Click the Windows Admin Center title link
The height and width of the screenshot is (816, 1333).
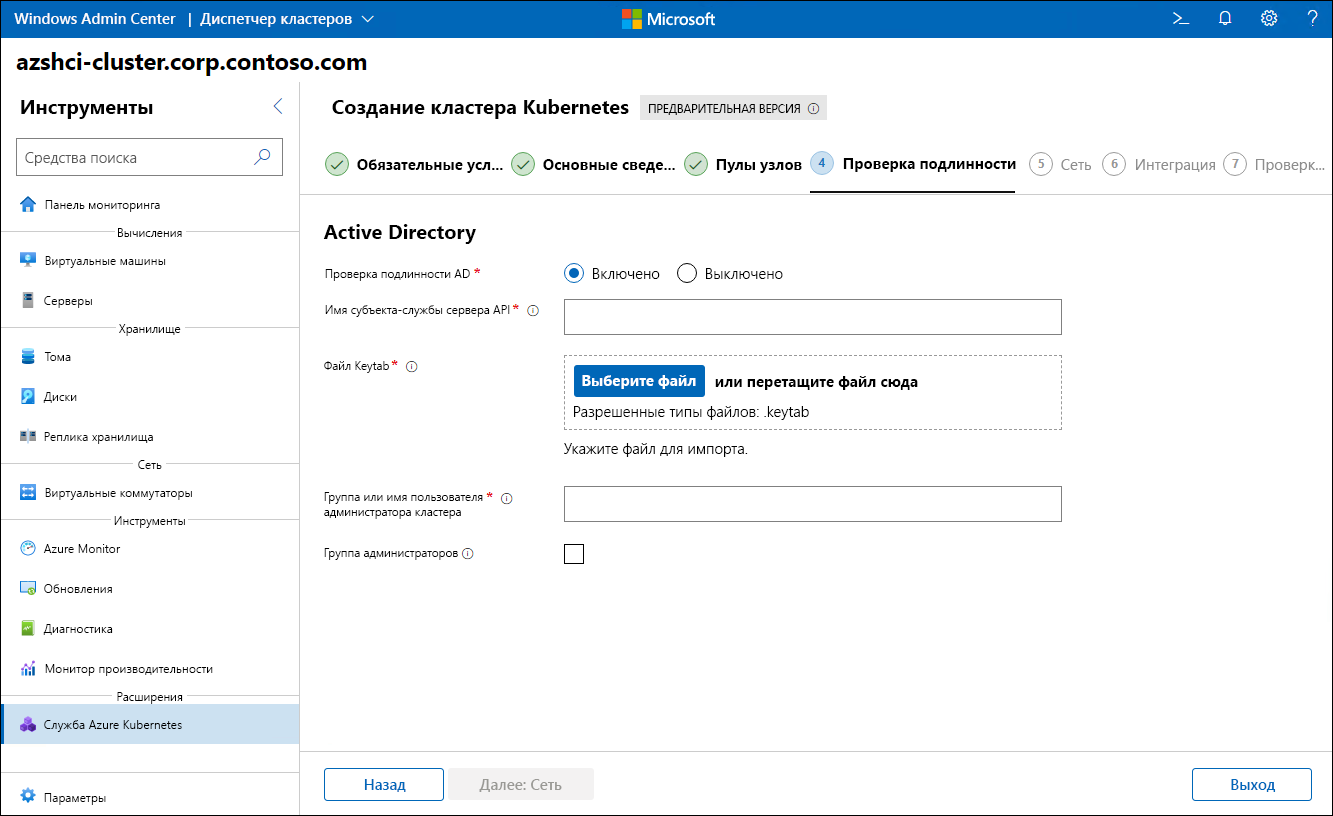click(95, 19)
